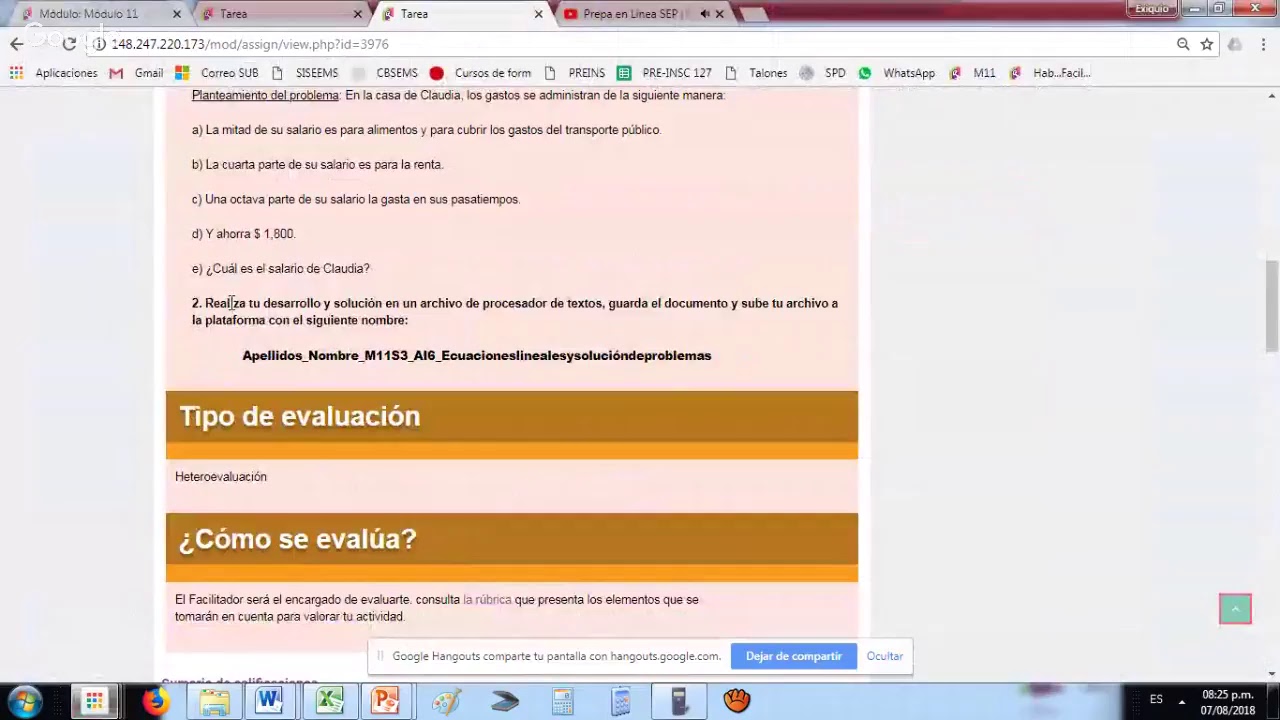The width and height of the screenshot is (1280, 720).
Task: Open the Hab...Facil bookmark
Action: point(1050,73)
